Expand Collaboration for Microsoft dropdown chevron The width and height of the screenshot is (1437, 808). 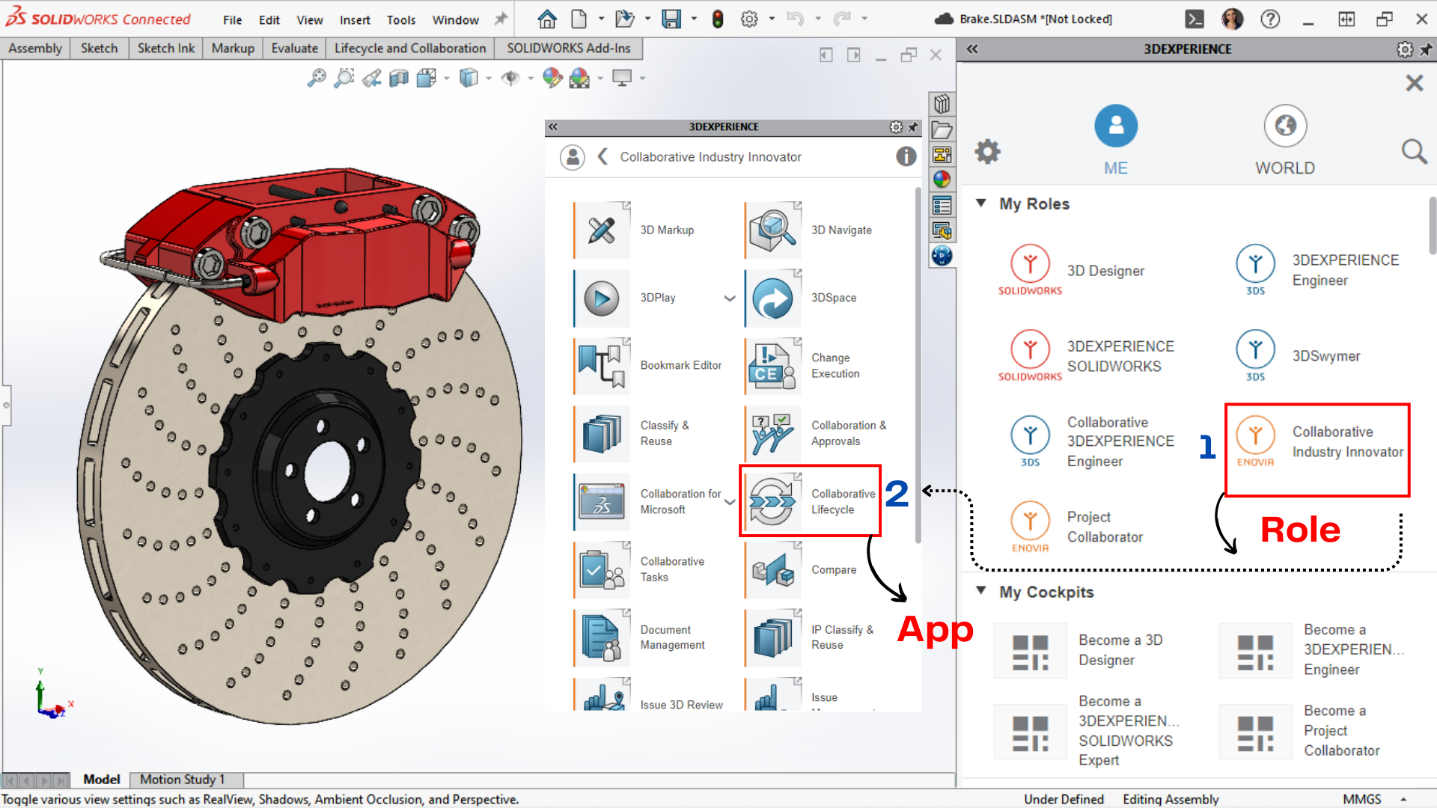tap(730, 502)
